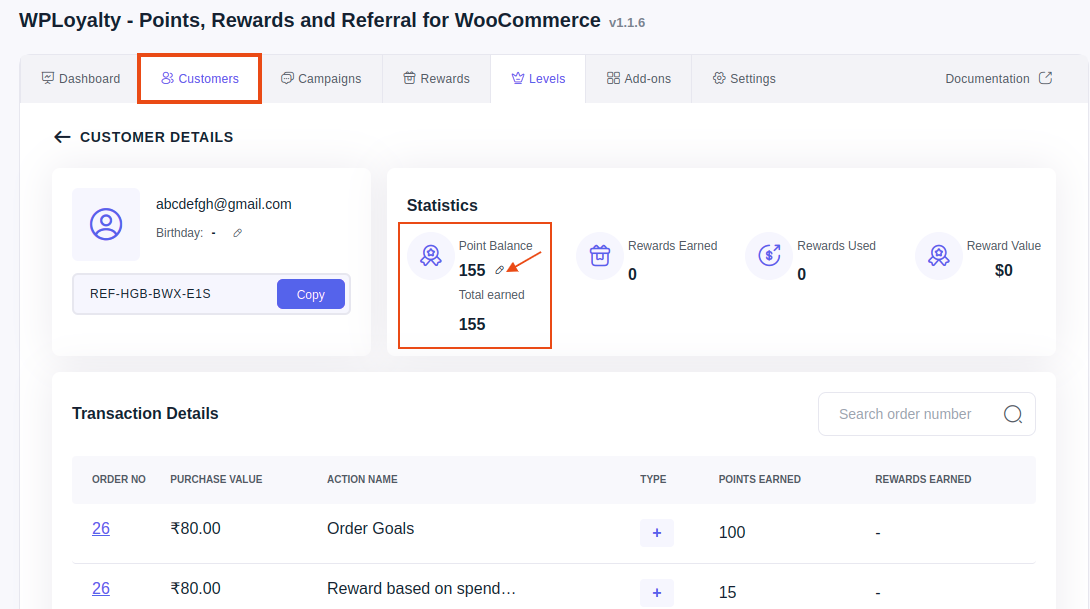
Task: Go to the Rewards tab
Action: click(437, 79)
